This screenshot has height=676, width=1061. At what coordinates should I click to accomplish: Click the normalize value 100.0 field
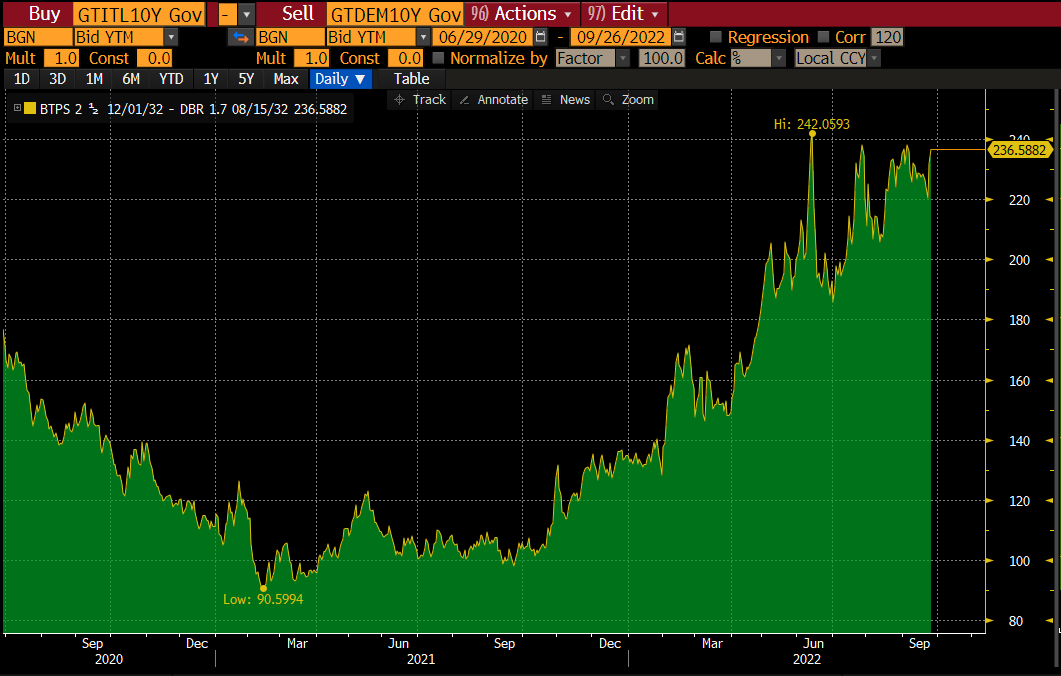(662, 58)
